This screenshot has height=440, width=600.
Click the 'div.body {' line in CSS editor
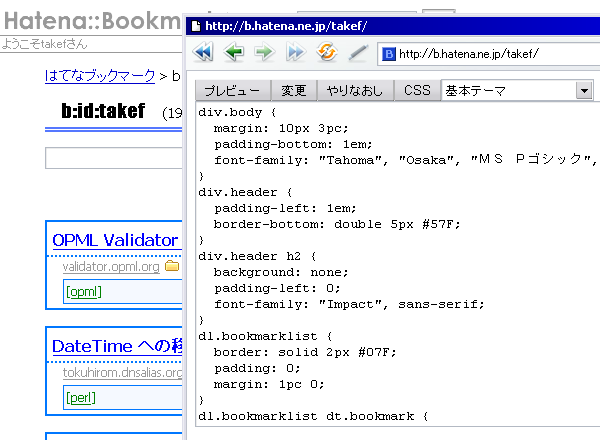[237, 112]
